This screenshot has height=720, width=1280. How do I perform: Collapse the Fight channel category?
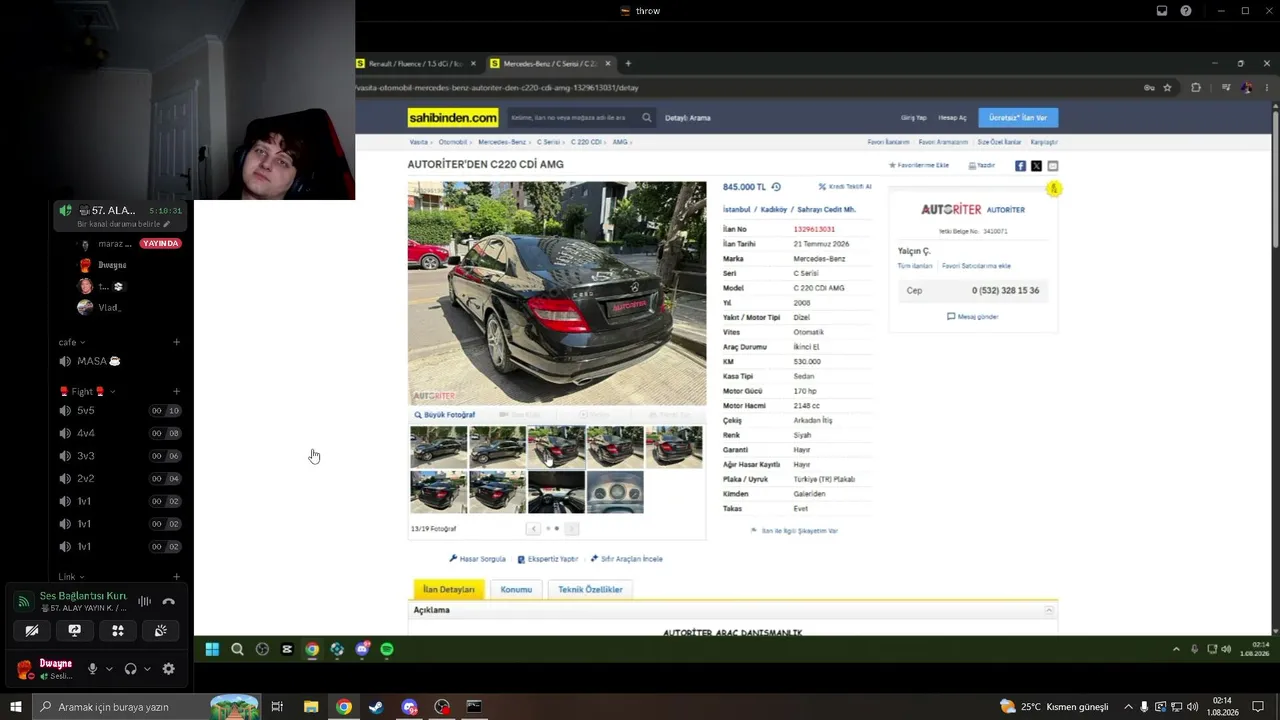[88, 392]
